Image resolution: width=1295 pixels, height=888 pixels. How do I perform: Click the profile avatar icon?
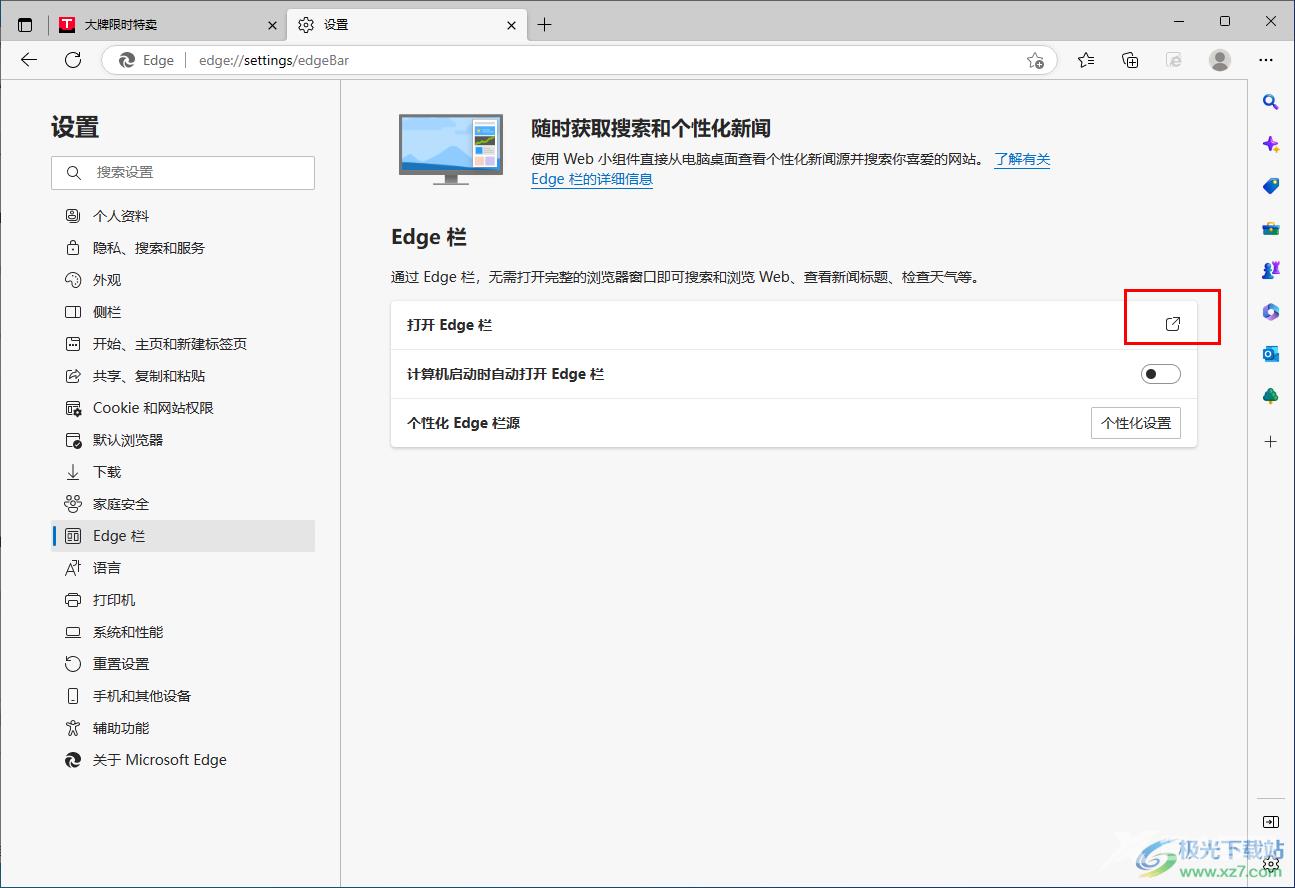(1220, 60)
